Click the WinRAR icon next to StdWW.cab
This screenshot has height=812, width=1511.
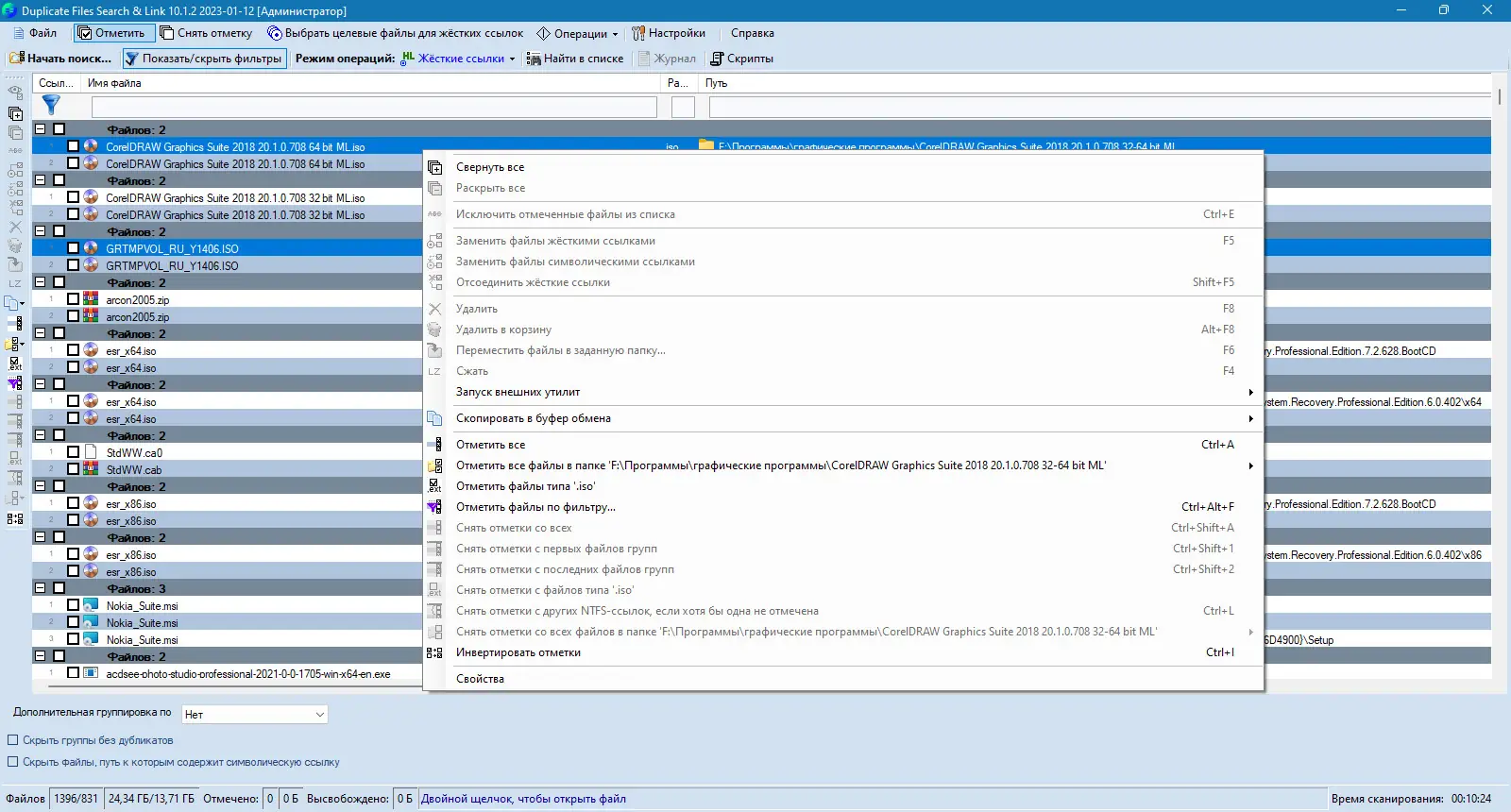click(91, 469)
